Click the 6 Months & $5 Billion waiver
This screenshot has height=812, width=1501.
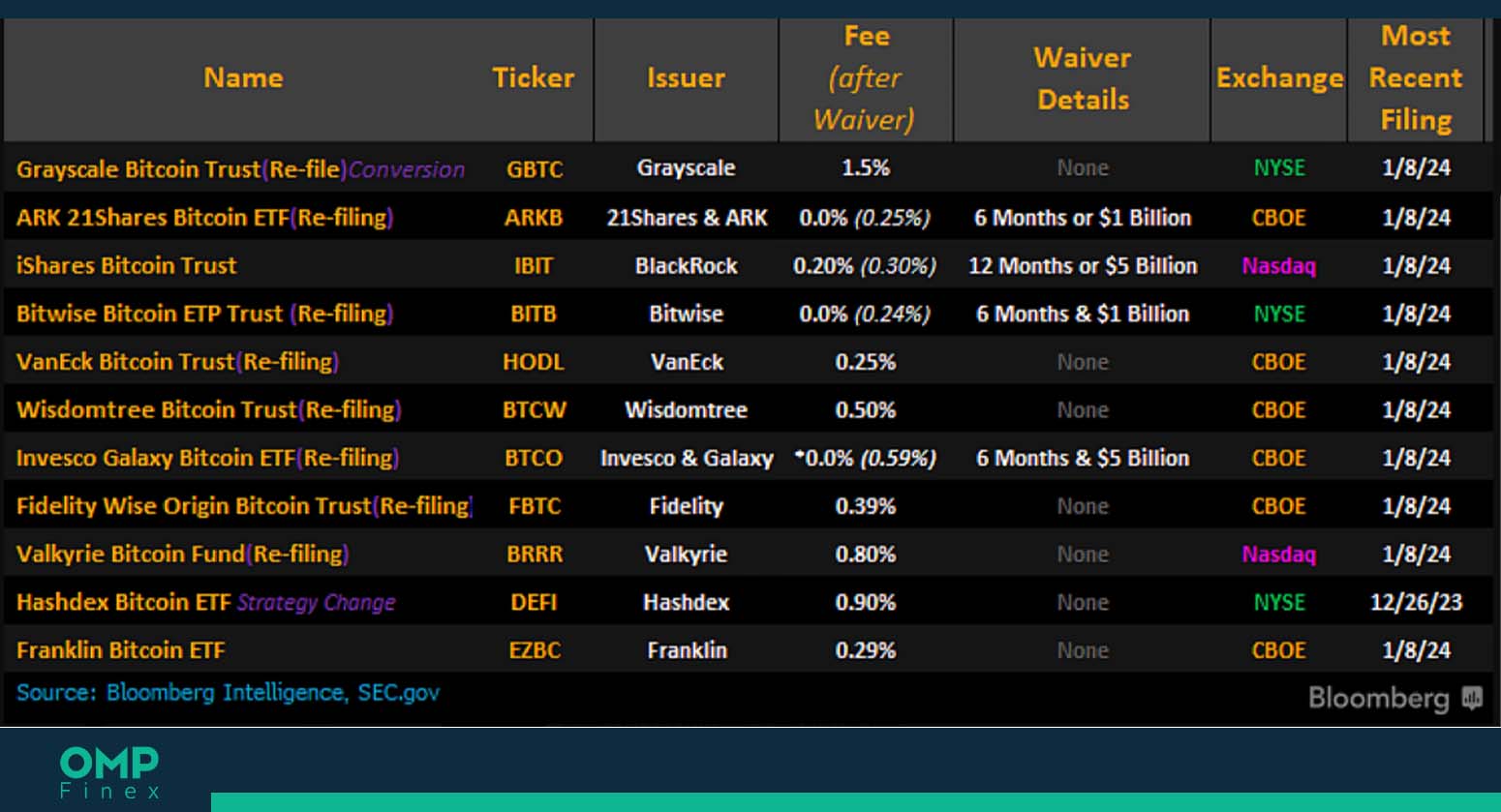pyautogui.click(x=1083, y=458)
